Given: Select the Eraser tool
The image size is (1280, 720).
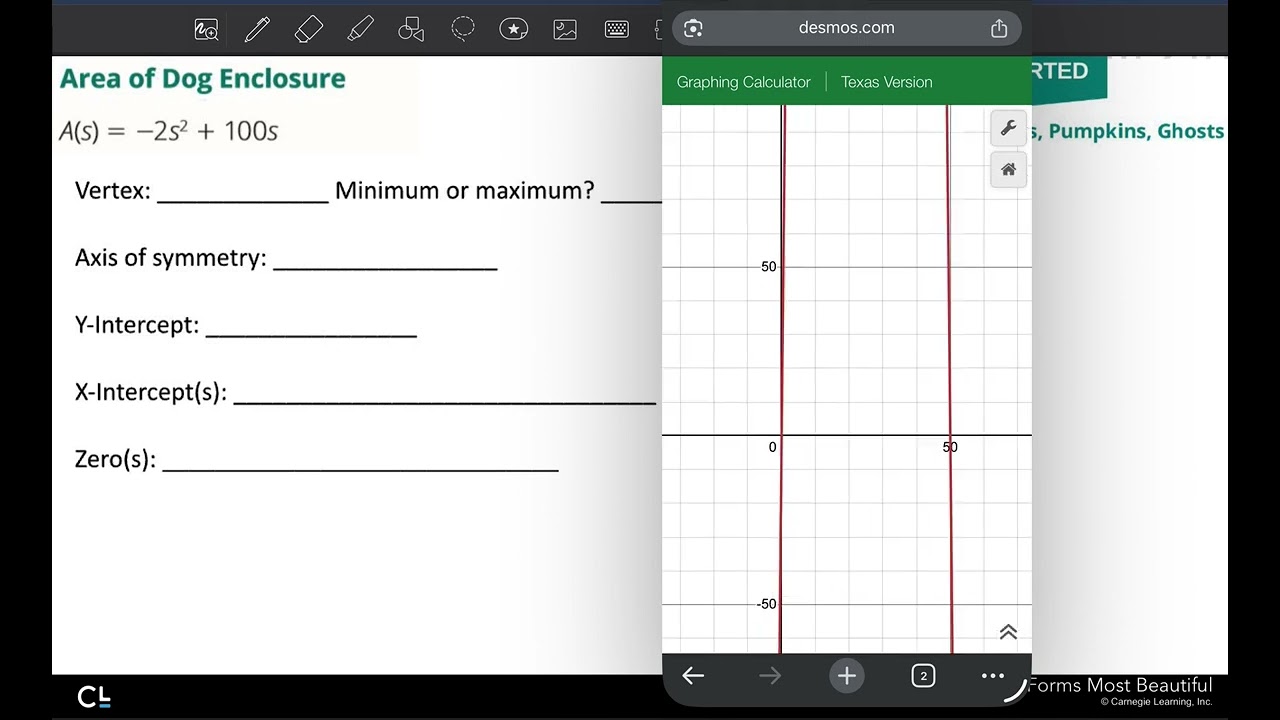Looking at the screenshot, I should click(x=309, y=29).
